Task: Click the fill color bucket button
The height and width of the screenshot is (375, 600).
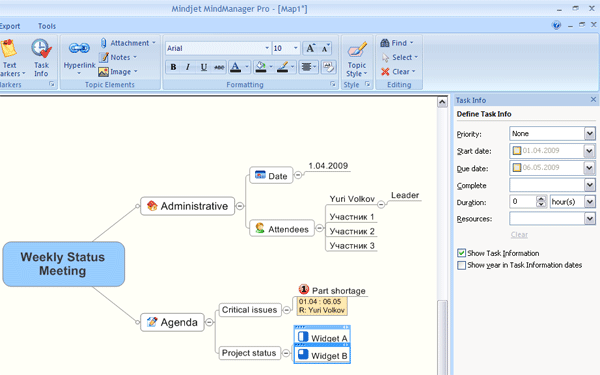Action: click(x=261, y=67)
